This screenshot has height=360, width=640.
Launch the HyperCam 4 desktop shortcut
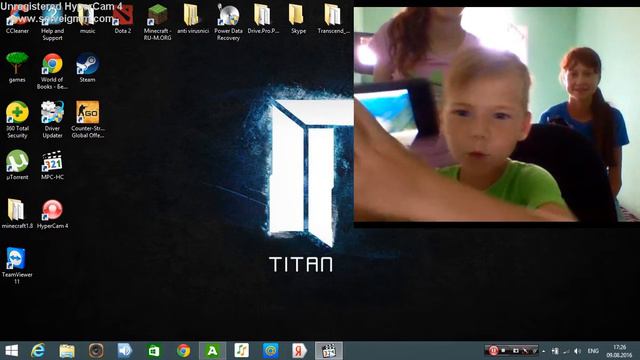click(52, 214)
